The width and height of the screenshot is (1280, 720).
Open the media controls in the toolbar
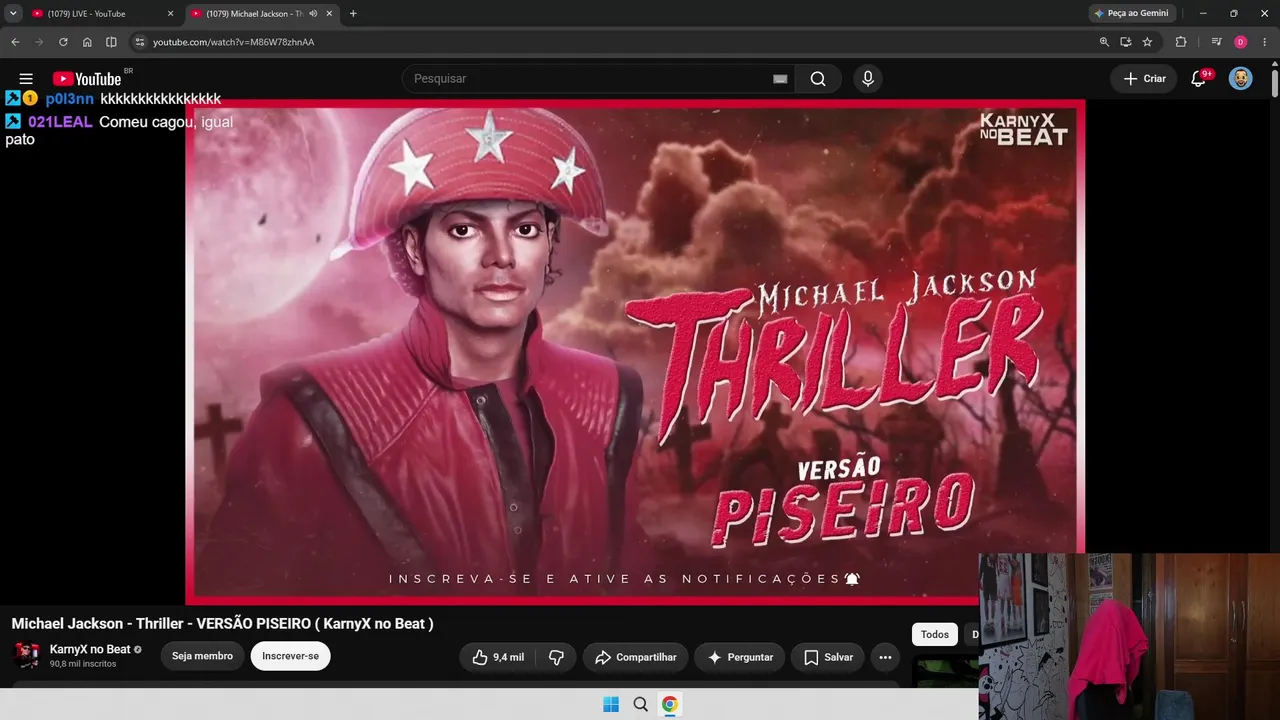tap(1216, 42)
